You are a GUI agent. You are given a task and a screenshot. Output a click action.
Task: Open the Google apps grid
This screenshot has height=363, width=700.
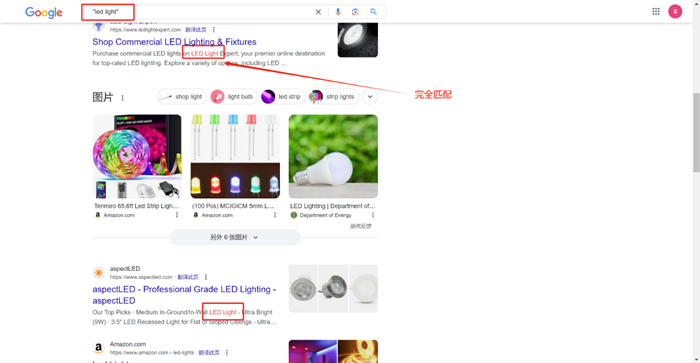tap(656, 12)
